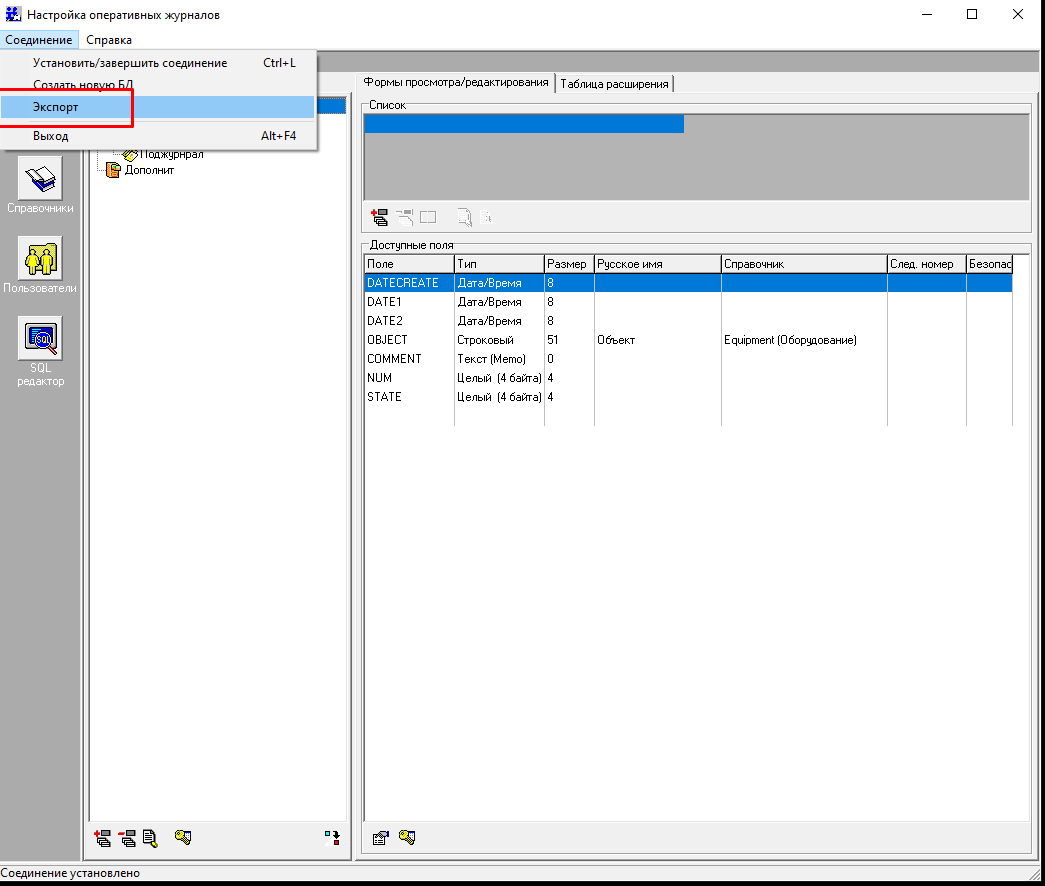
Task: Switch to Таблица расширения tab
Action: pyautogui.click(x=615, y=83)
